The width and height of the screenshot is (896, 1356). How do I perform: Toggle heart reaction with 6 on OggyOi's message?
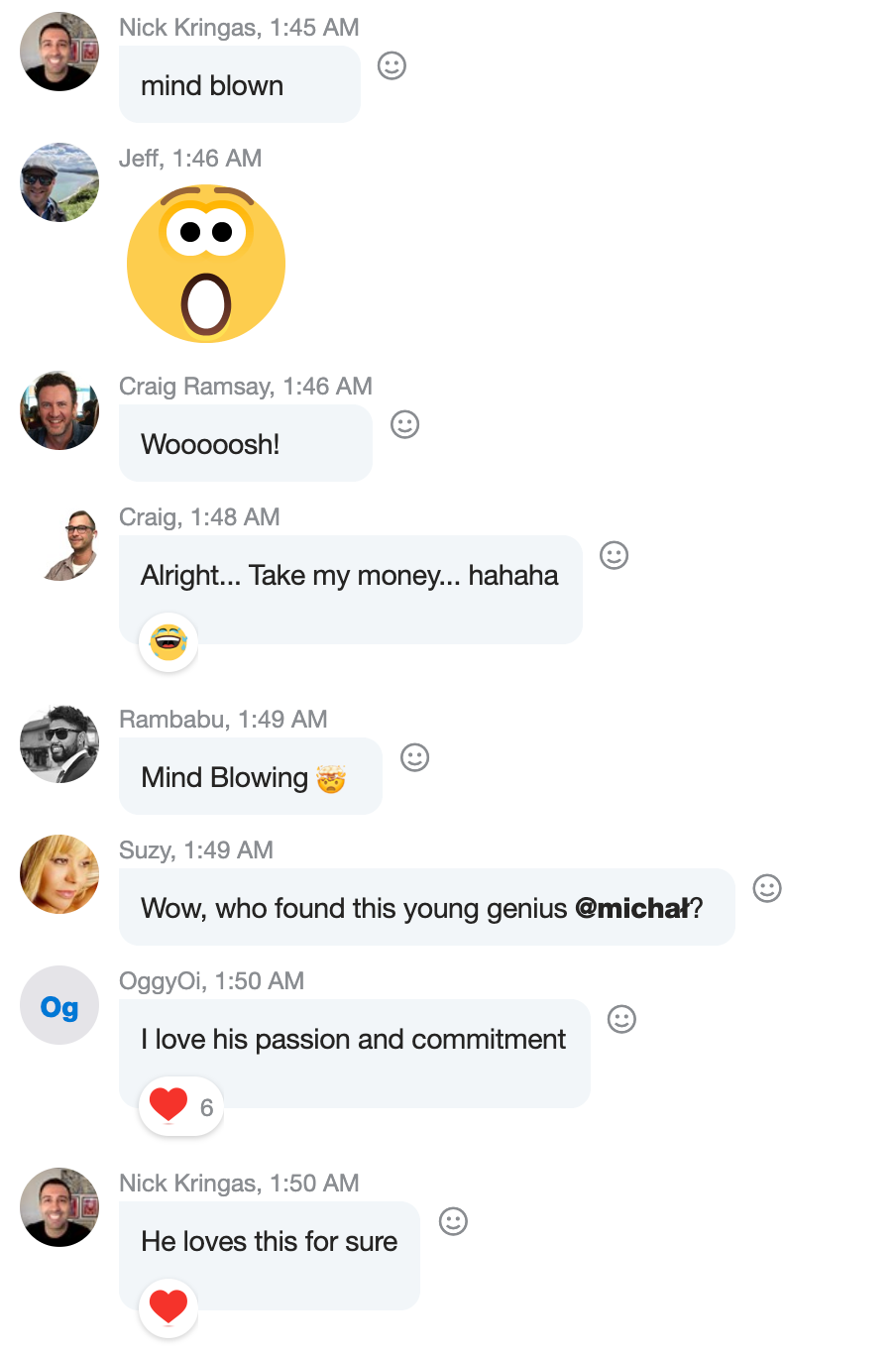pyautogui.click(x=181, y=1106)
